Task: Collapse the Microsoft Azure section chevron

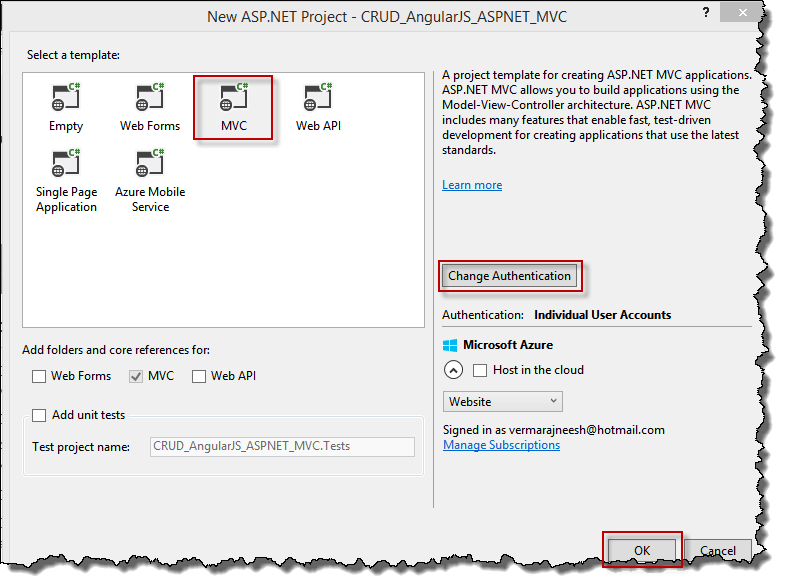Action: 453,370
